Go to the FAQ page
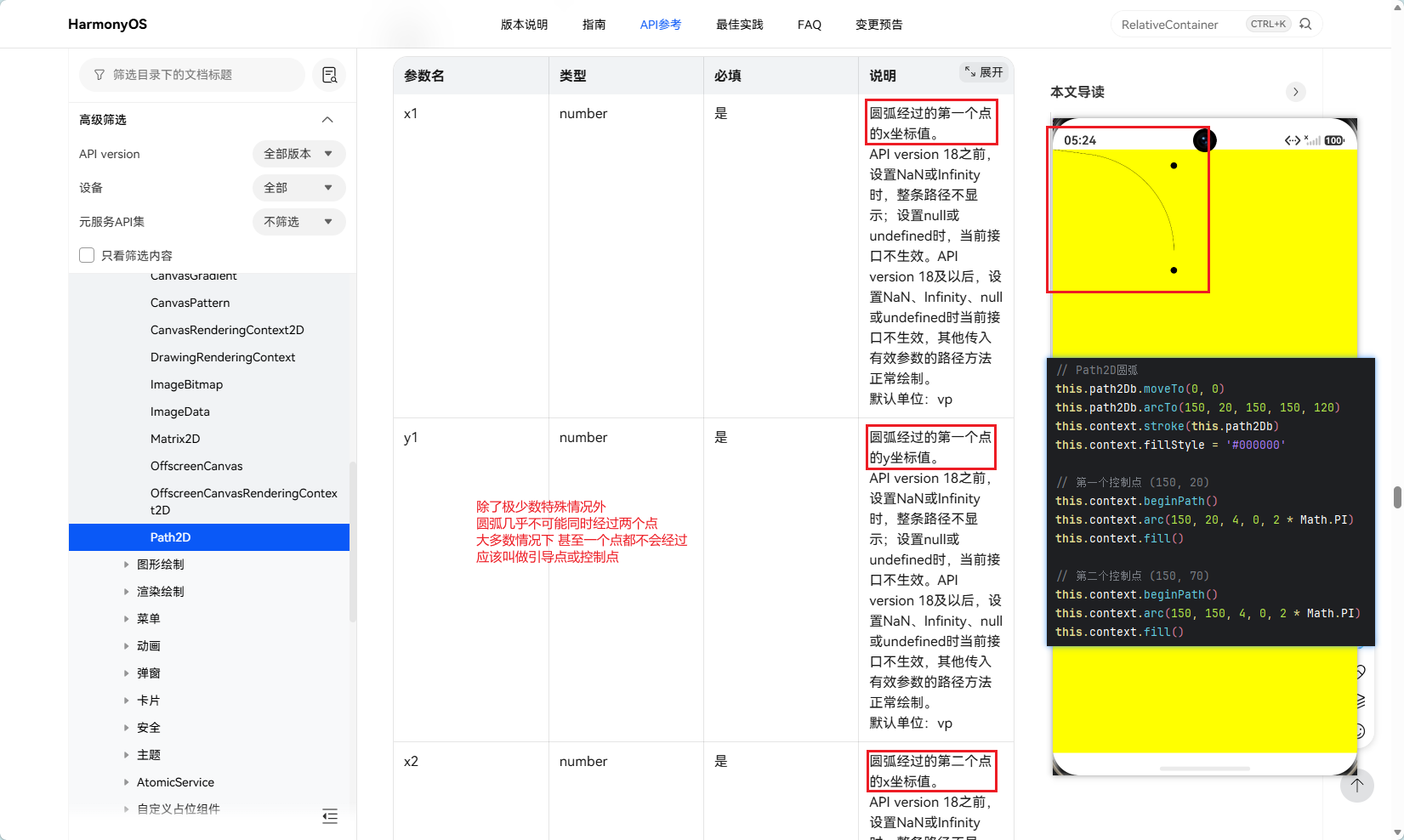The width and height of the screenshot is (1404, 840). 810,25
